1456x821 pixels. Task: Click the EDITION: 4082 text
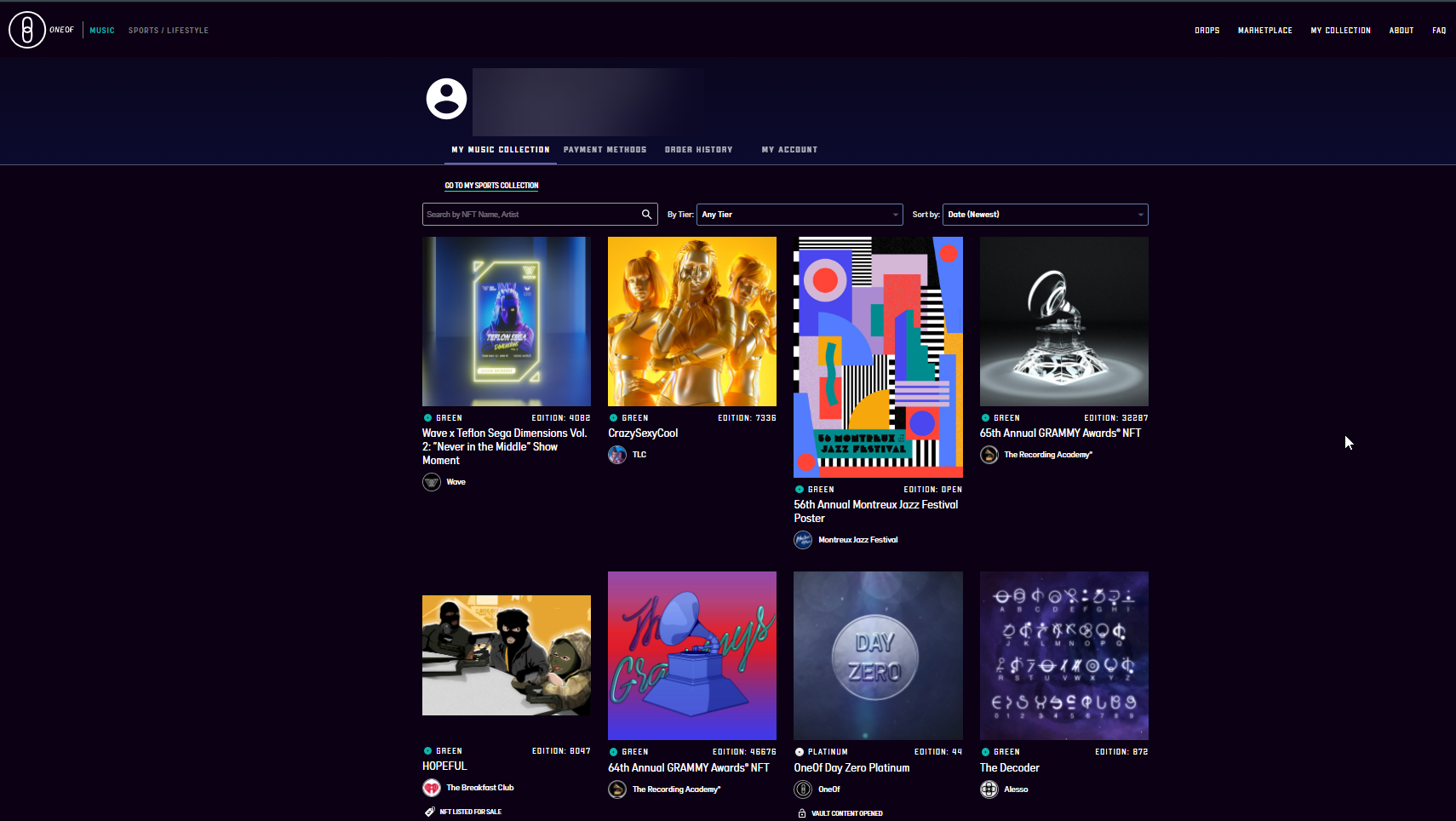pyautogui.click(x=561, y=418)
